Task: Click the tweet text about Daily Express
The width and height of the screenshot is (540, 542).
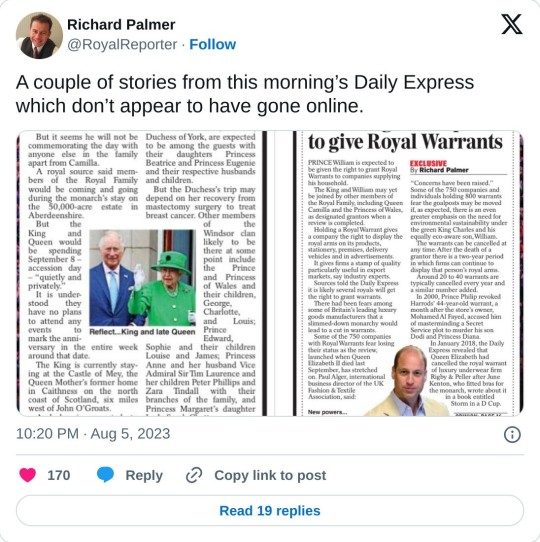Action: (245, 94)
